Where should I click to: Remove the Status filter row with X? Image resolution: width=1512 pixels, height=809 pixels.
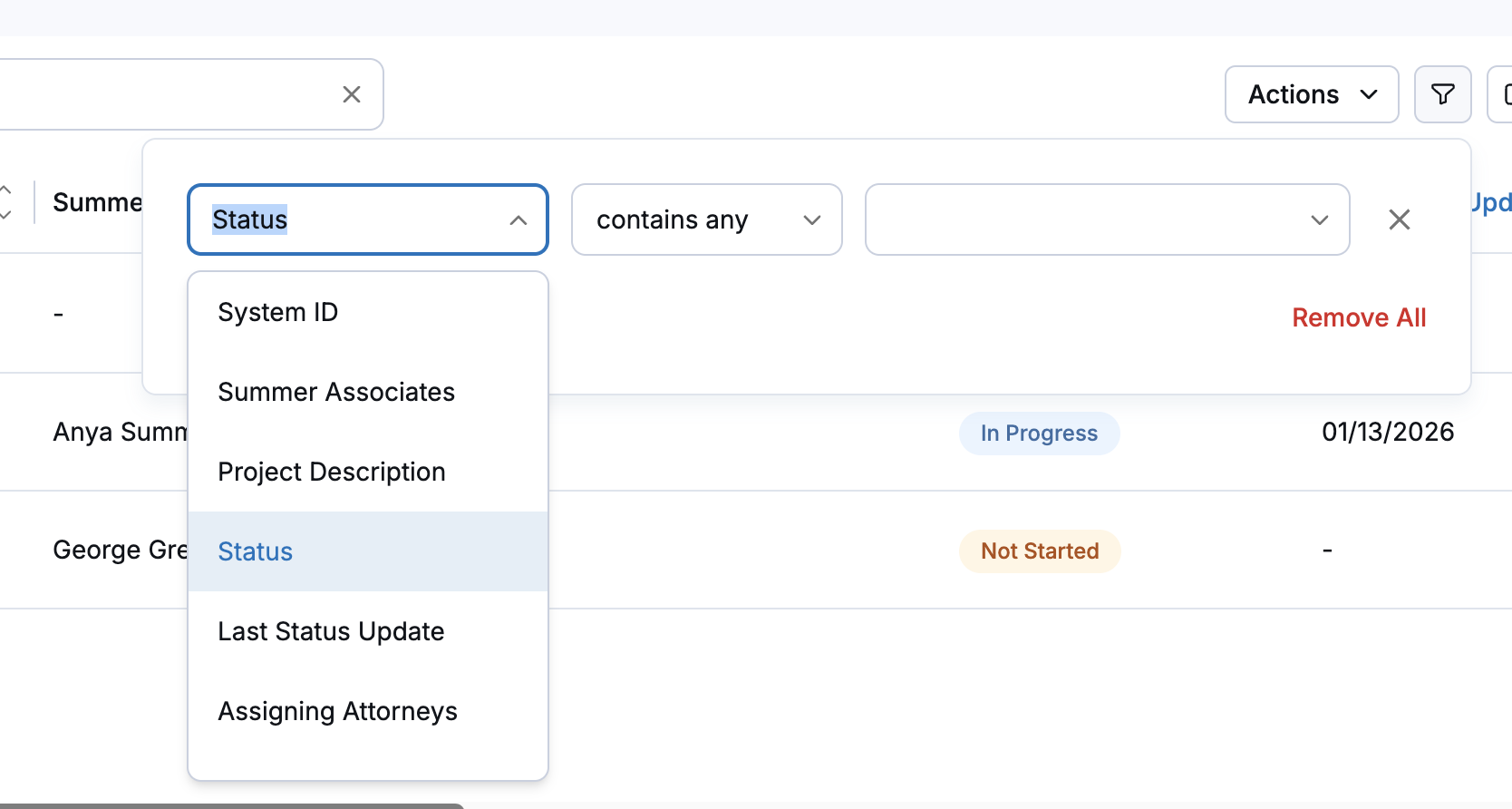(1399, 219)
